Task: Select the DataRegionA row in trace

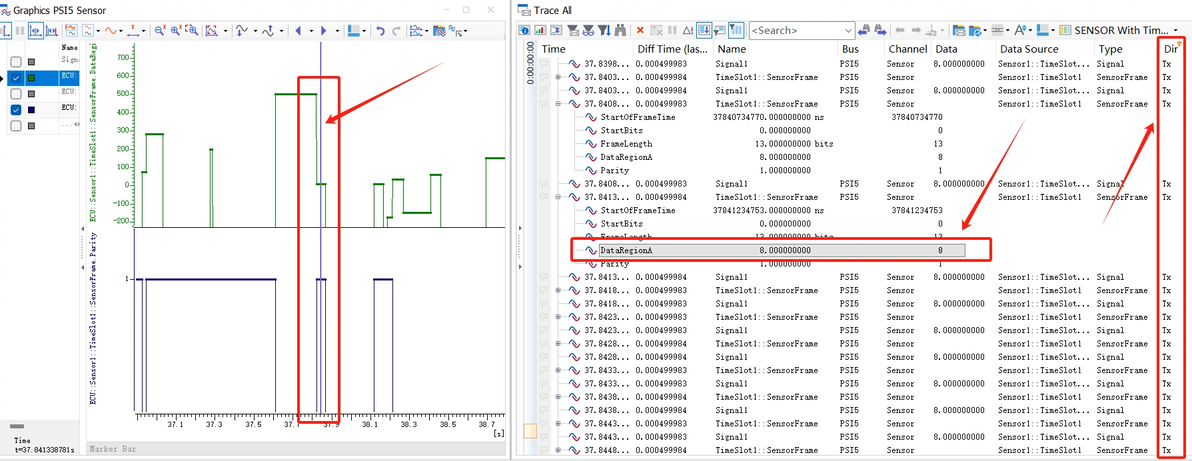Action: coord(768,250)
